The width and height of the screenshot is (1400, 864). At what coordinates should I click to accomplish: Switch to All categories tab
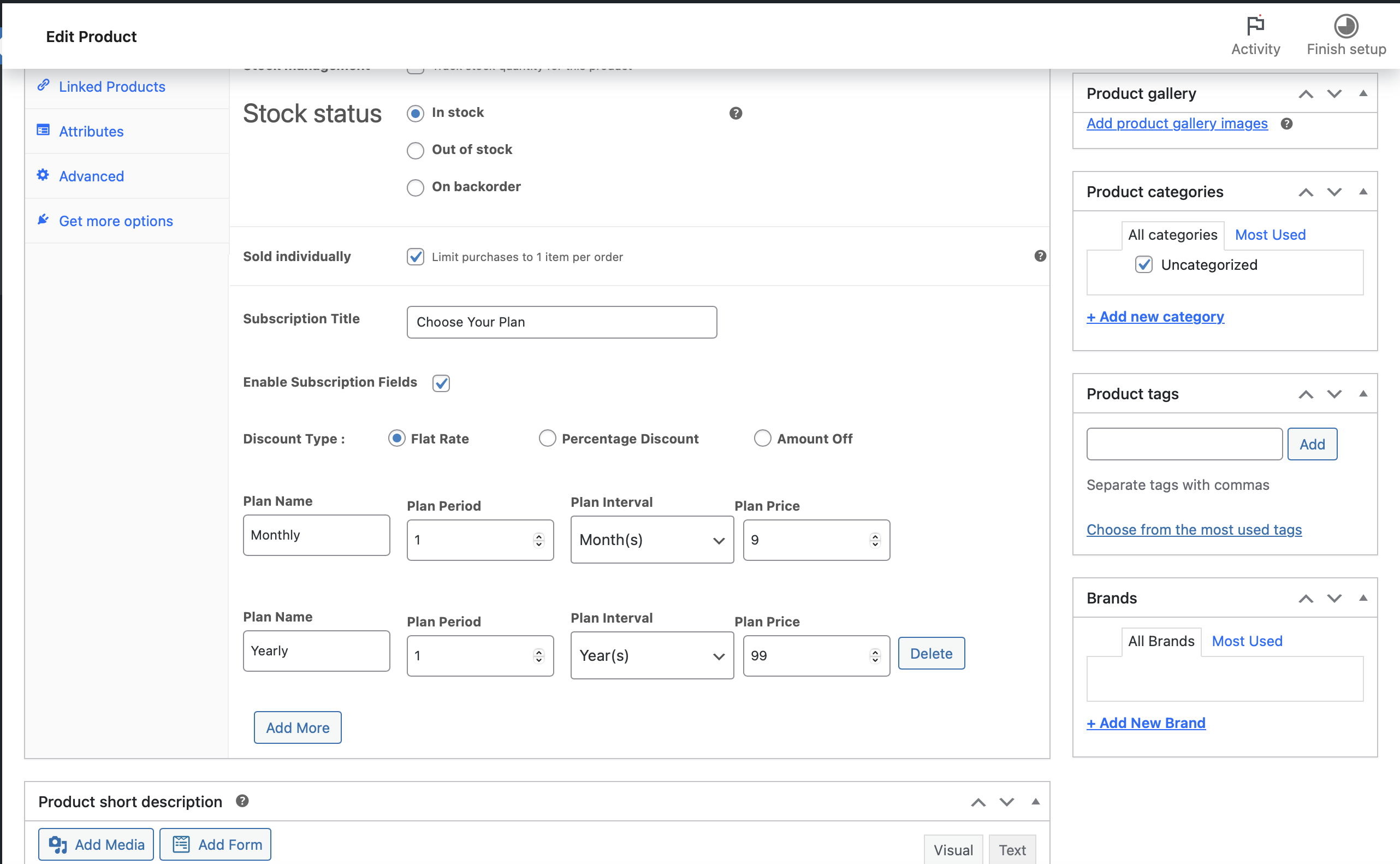(x=1172, y=235)
